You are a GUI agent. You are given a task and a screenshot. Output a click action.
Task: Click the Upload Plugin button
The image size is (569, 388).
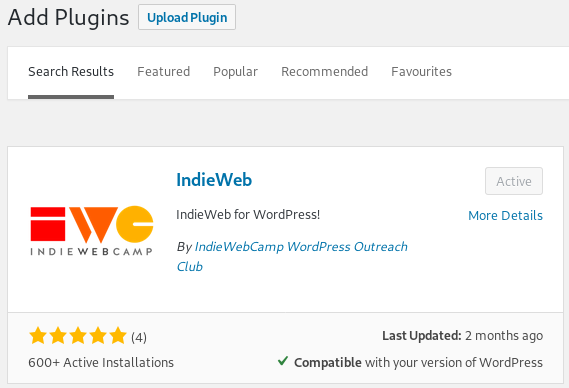pyautogui.click(x=187, y=17)
